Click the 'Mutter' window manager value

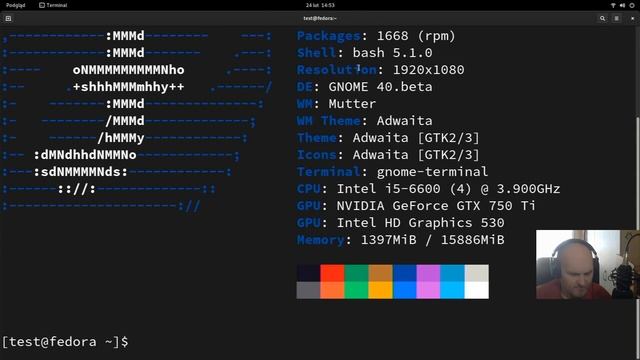(x=352, y=104)
